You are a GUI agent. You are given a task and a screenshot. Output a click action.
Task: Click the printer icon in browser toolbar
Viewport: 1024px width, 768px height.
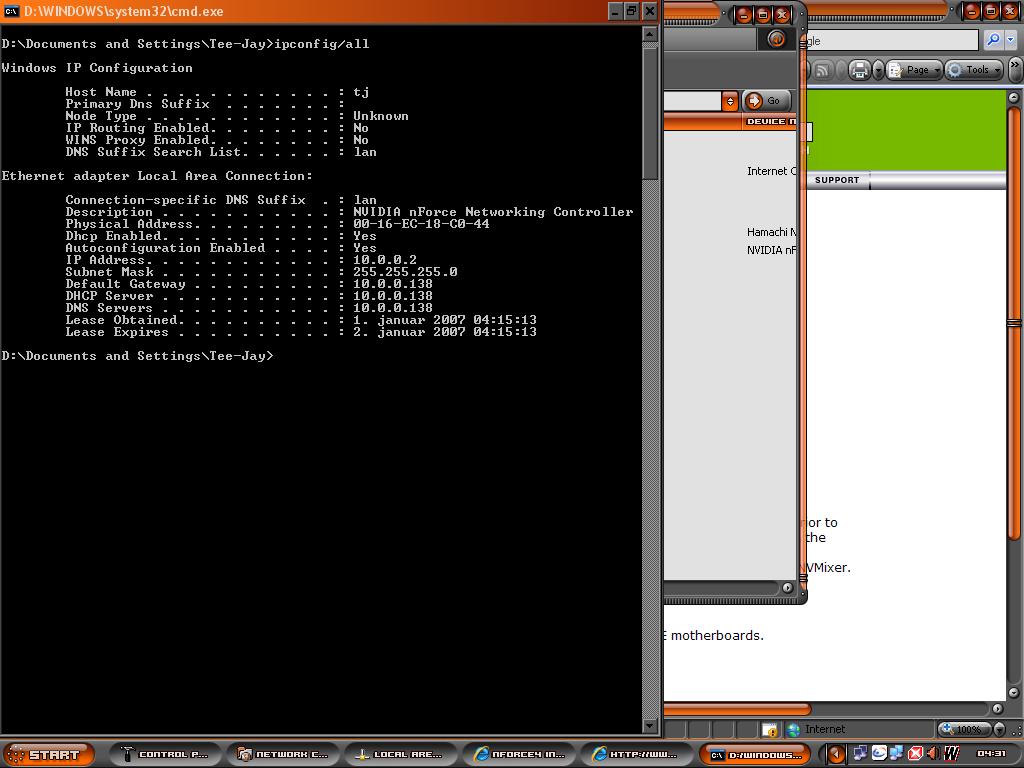[860, 70]
